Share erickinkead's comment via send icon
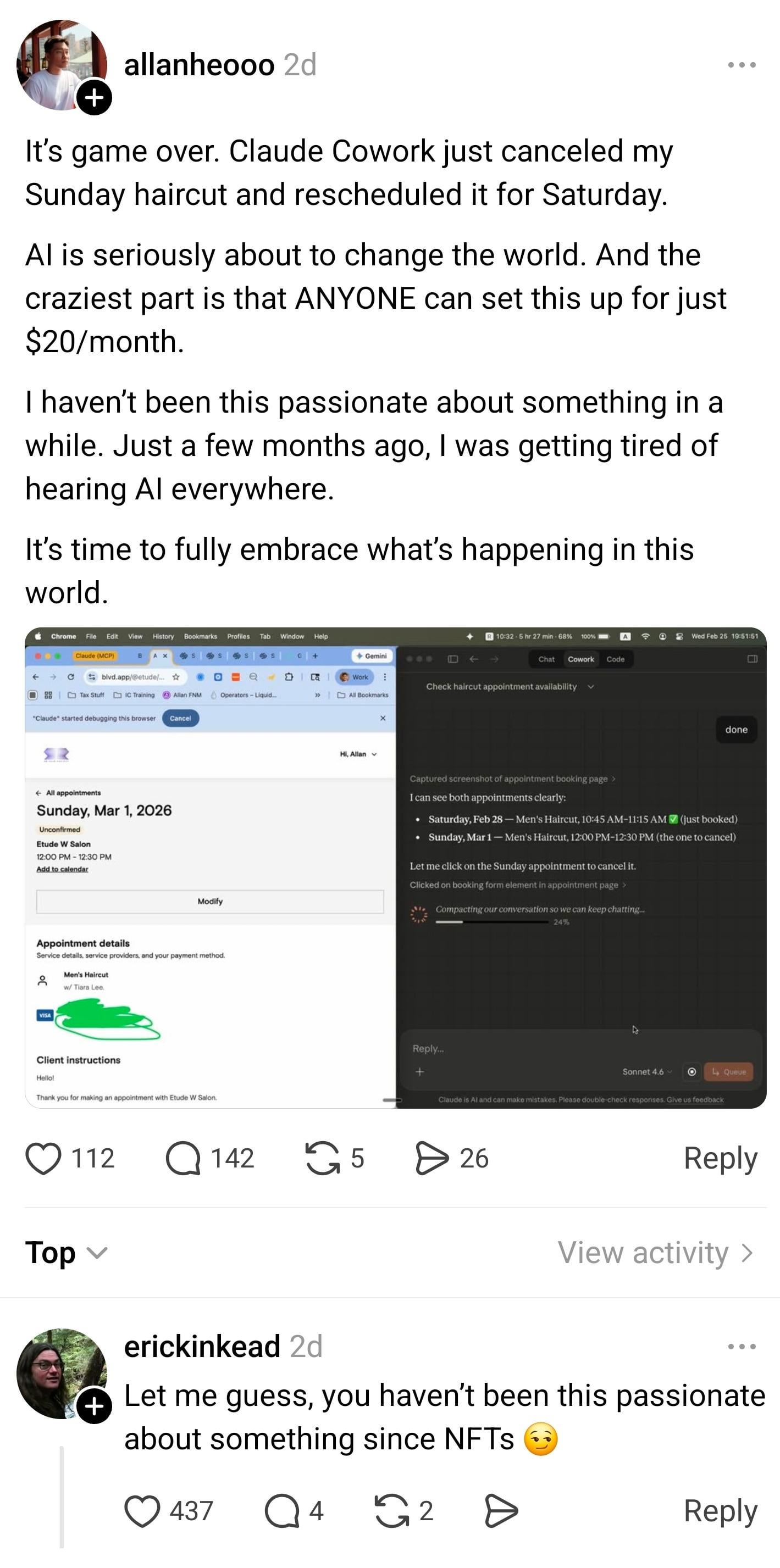 501,1511
